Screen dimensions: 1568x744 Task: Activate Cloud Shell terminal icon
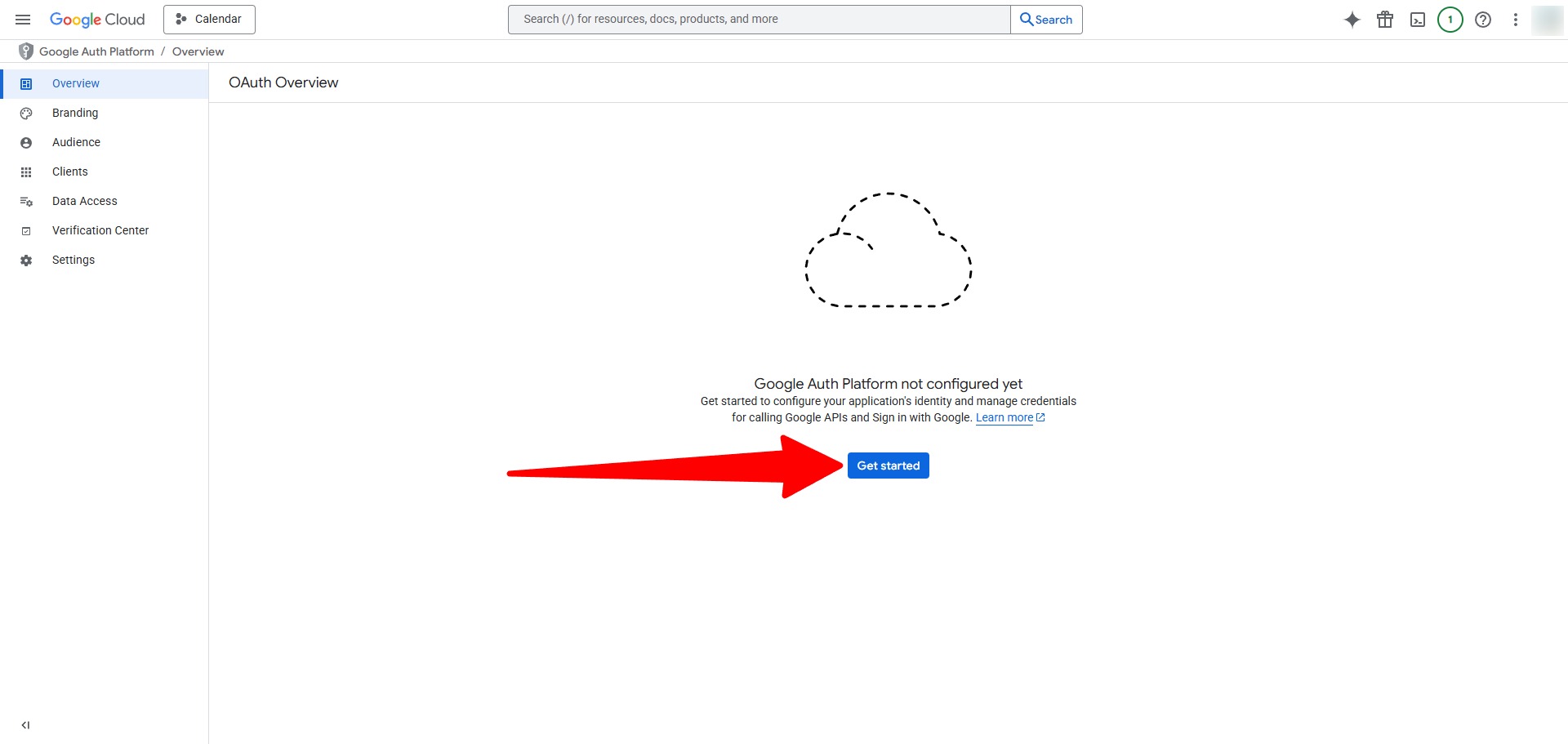1418,20
